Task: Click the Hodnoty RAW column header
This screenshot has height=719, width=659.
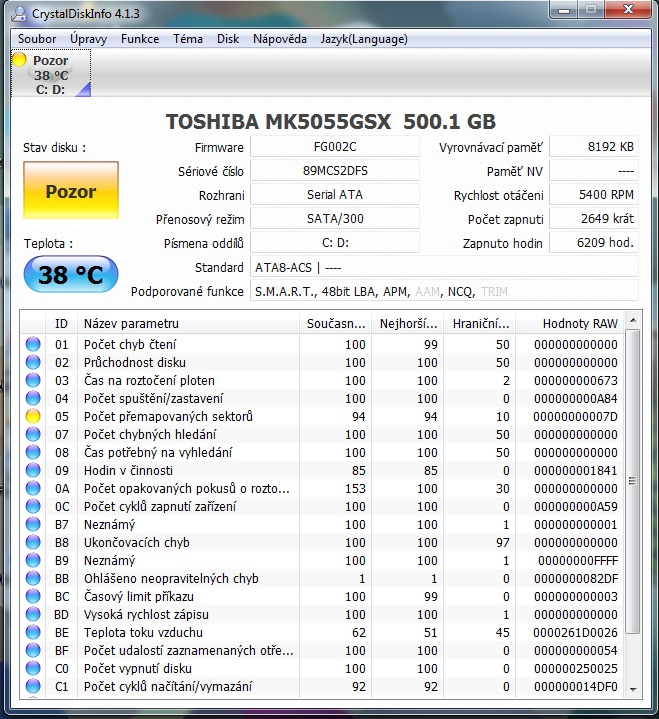Action: coord(570,323)
